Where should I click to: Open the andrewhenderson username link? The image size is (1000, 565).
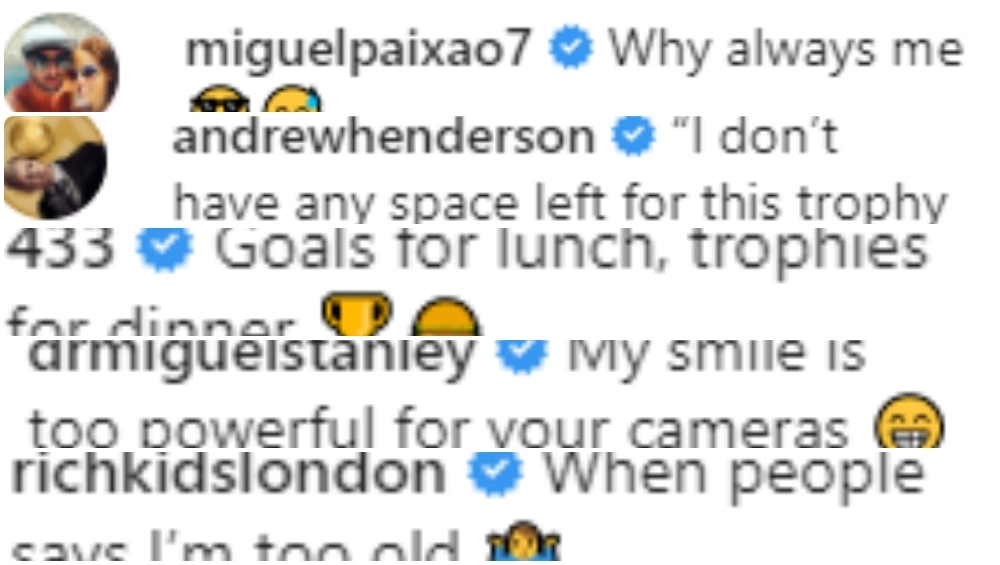pos(383,136)
